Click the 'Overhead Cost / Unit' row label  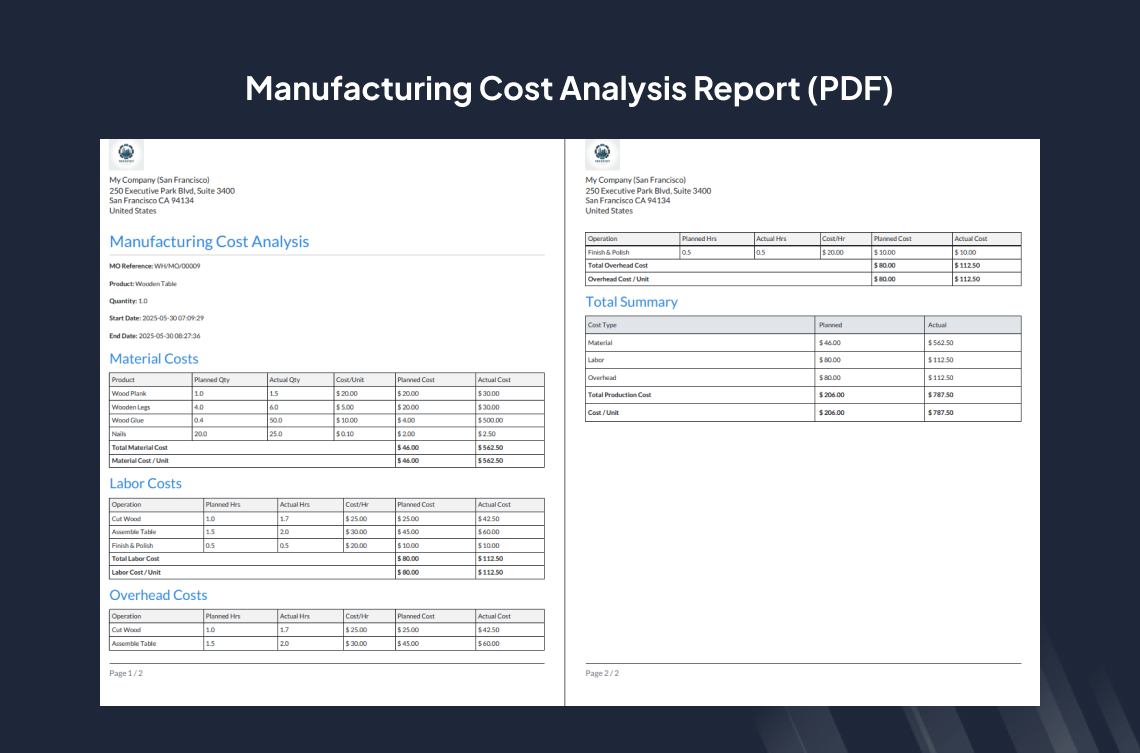click(x=618, y=279)
